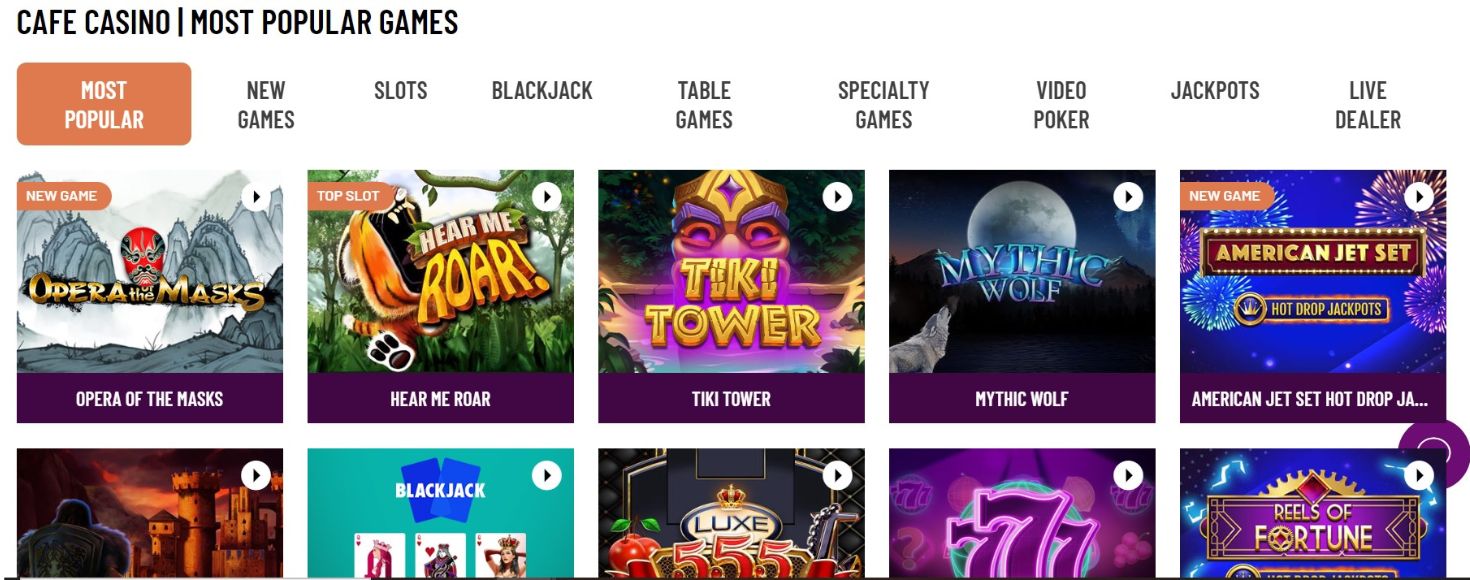This screenshot has width=1470, height=580.
Task: Click the Tiki Tower title bar
Action: pos(729,397)
